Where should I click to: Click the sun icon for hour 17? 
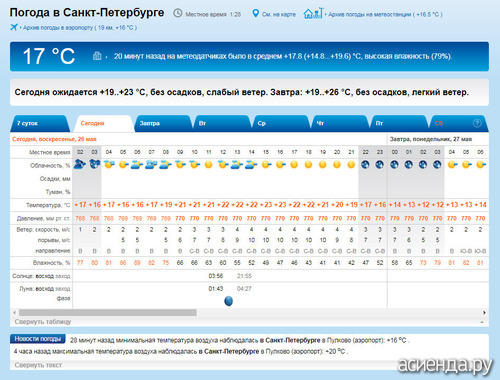[x=294, y=164]
